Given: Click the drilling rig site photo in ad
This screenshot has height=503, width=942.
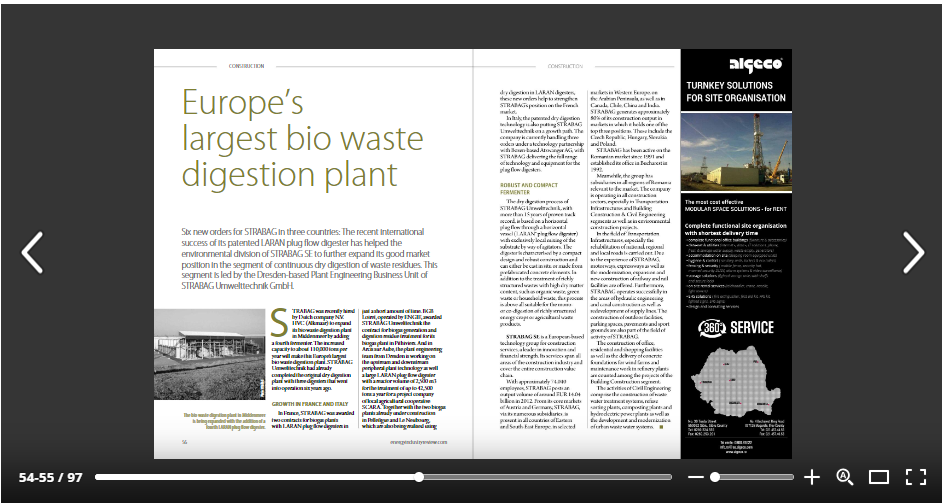Looking at the screenshot, I should [737, 151].
